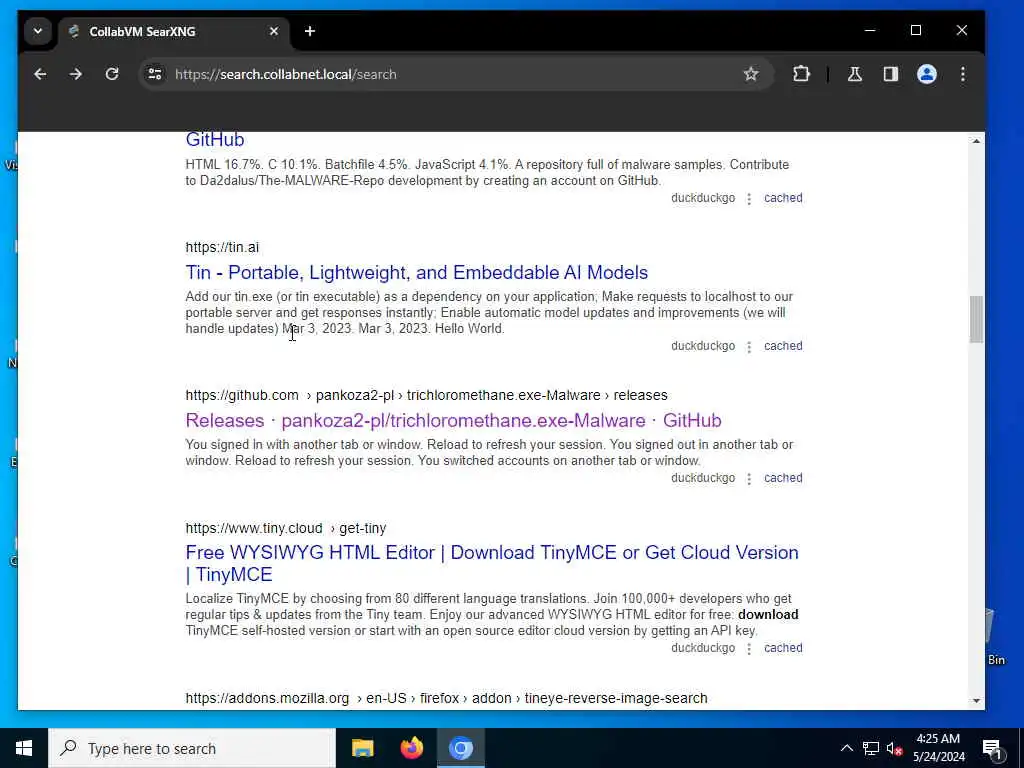The image size is (1024, 768).
Task: Open the trichloromethane.exe-Malware releases result
Action: 453,421
